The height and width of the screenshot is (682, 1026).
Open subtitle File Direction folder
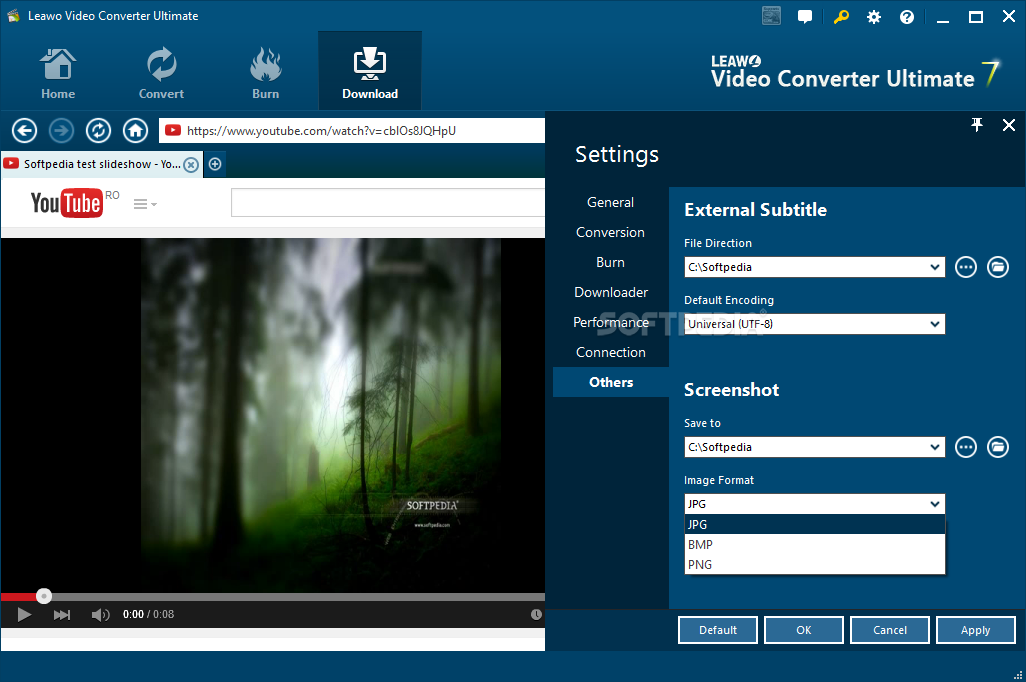(x=998, y=267)
